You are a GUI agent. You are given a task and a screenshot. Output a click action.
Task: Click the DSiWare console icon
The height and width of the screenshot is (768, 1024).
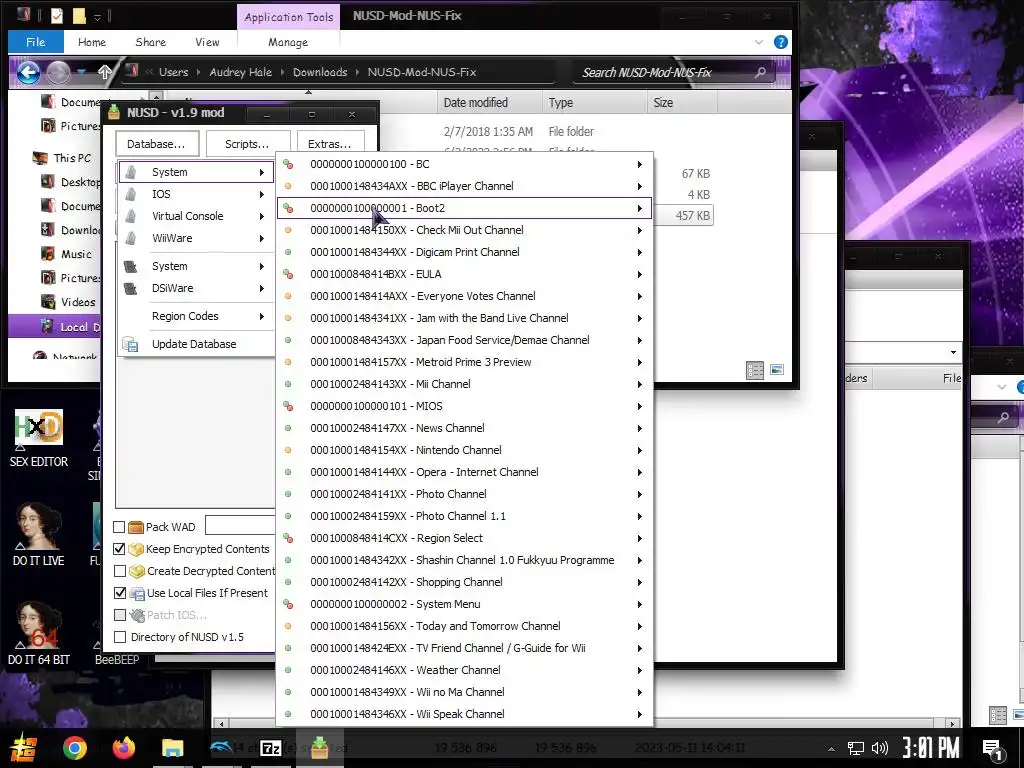(131, 288)
